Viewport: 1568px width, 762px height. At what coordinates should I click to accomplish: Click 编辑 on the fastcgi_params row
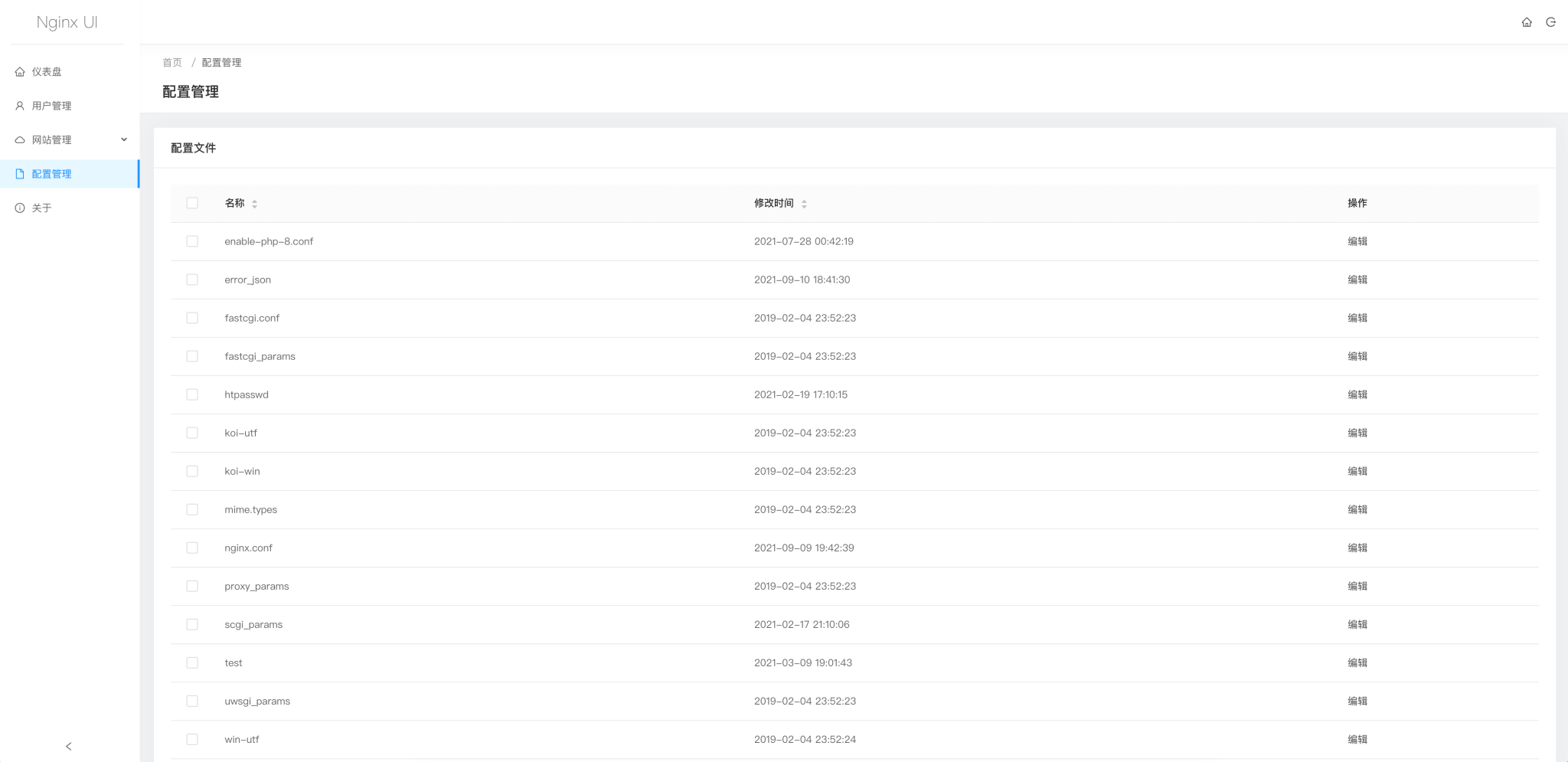click(1357, 356)
